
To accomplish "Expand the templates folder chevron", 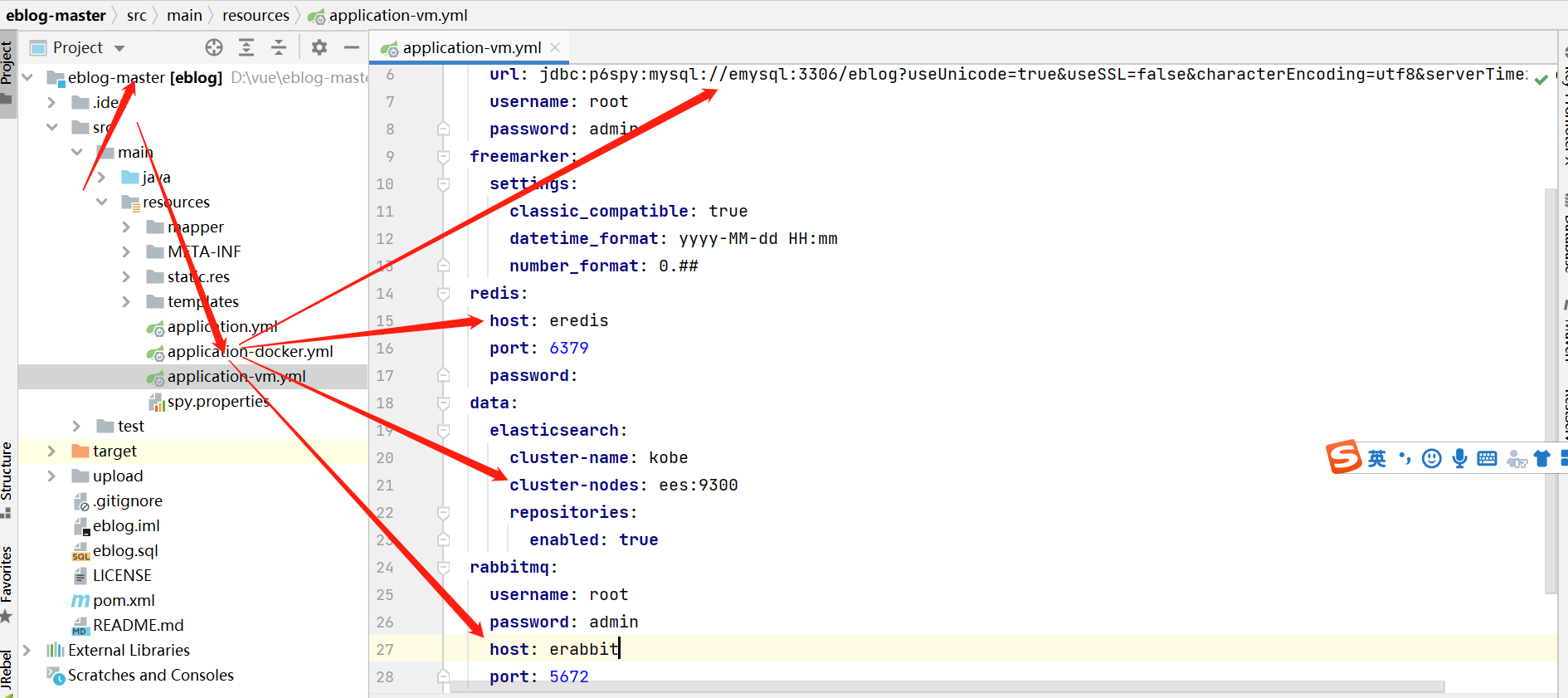I will coord(126,301).
